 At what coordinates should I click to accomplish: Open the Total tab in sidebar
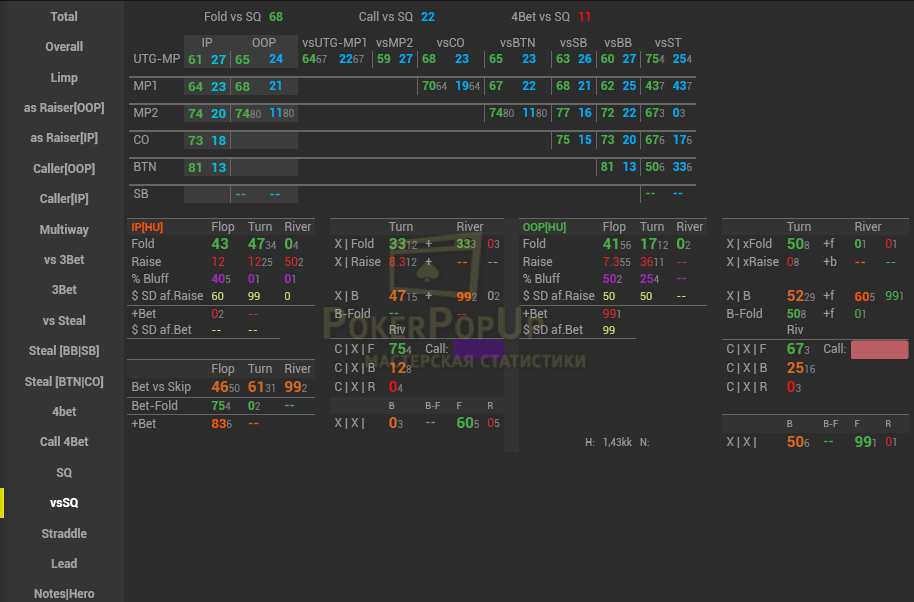point(63,16)
